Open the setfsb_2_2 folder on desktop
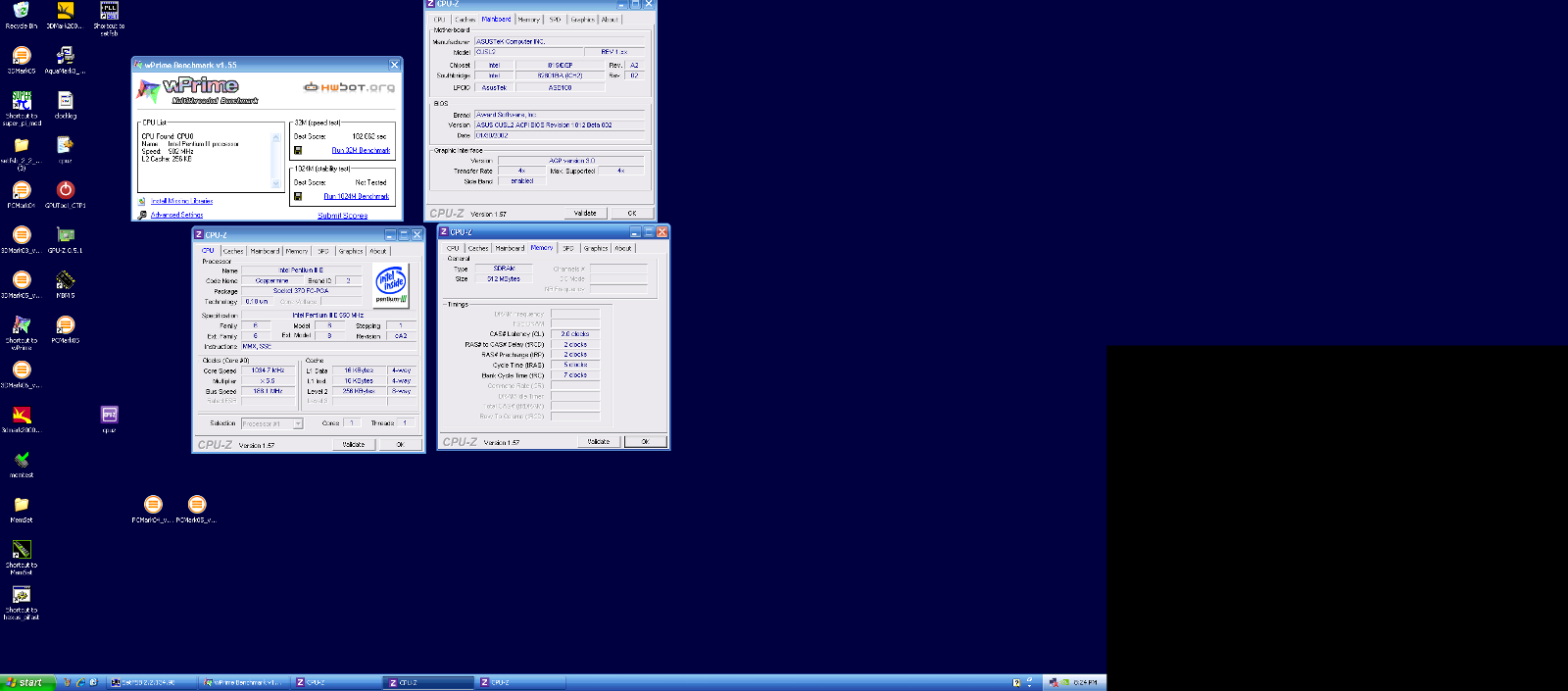 pyautogui.click(x=22, y=151)
